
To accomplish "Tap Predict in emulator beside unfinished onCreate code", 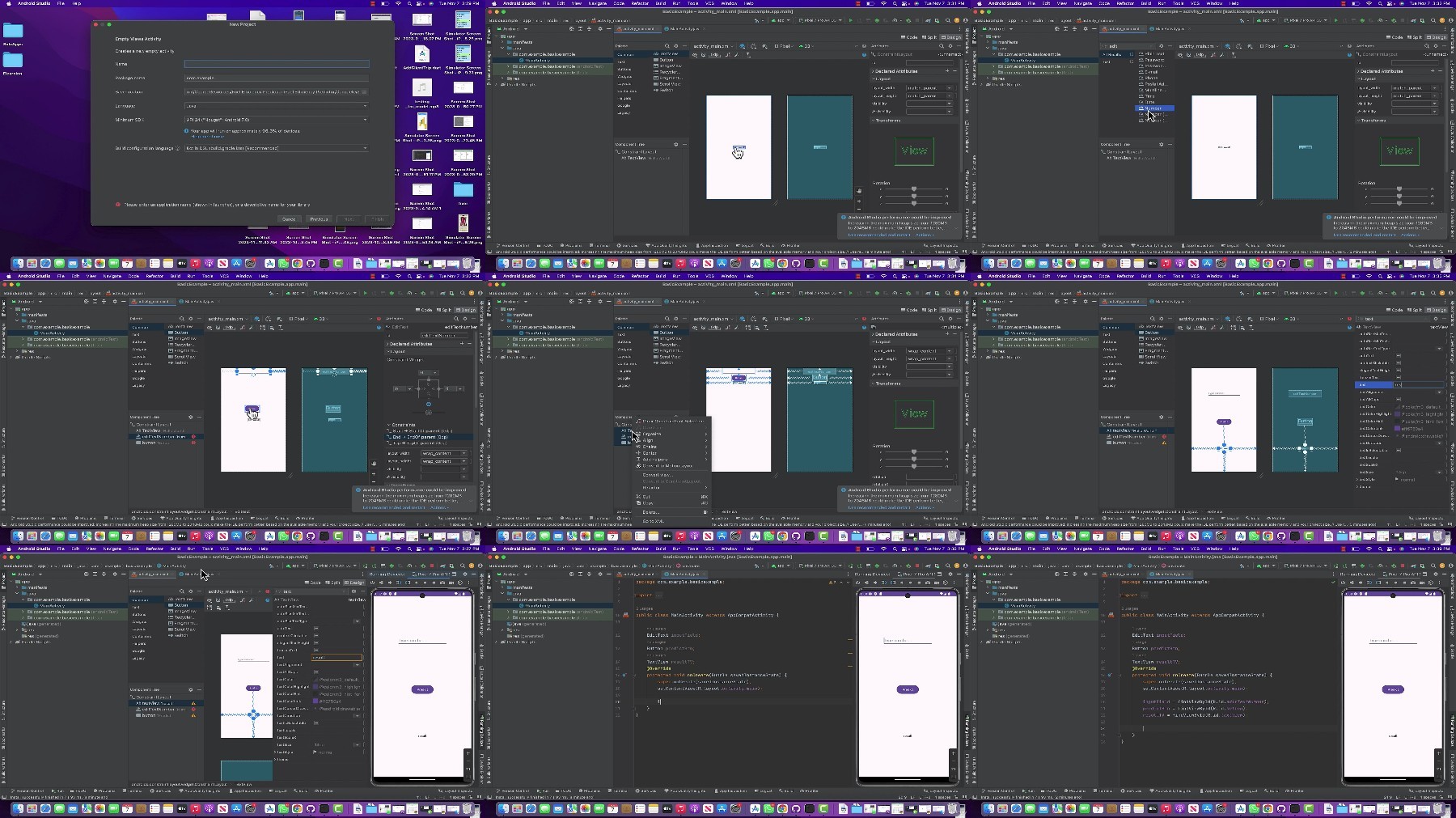I will tap(908, 689).
